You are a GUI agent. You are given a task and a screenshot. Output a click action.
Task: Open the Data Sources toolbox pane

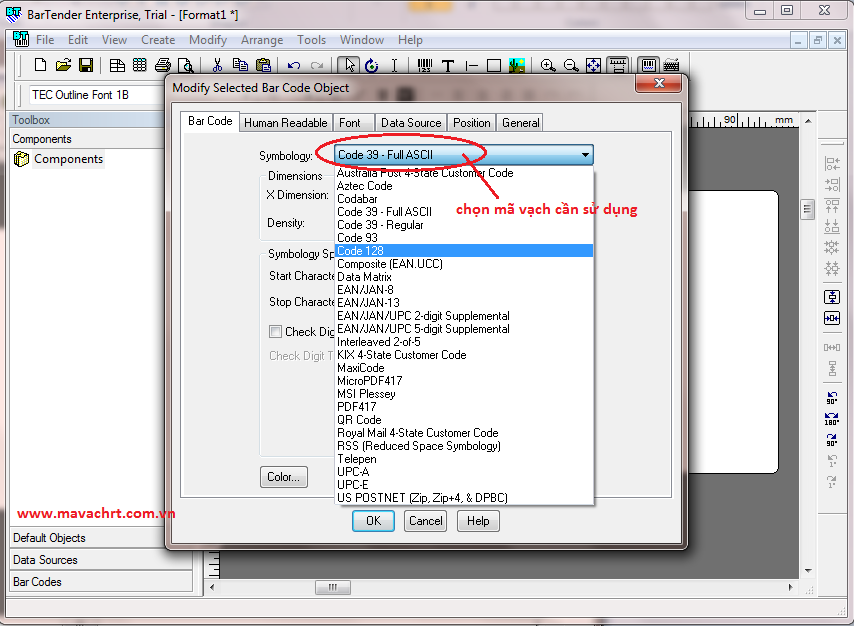[x=101, y=560]
